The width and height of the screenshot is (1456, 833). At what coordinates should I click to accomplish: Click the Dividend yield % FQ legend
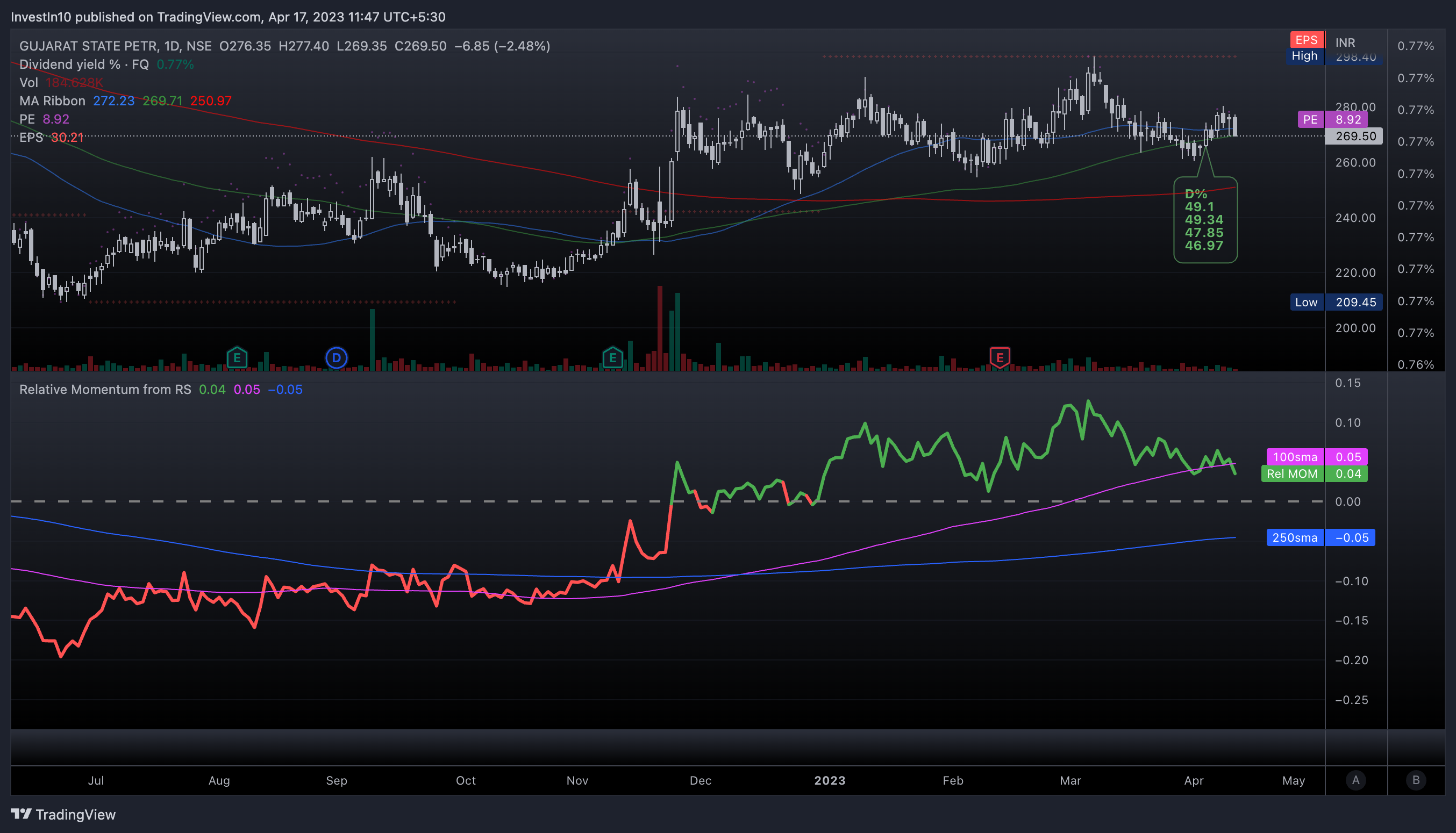106,64
